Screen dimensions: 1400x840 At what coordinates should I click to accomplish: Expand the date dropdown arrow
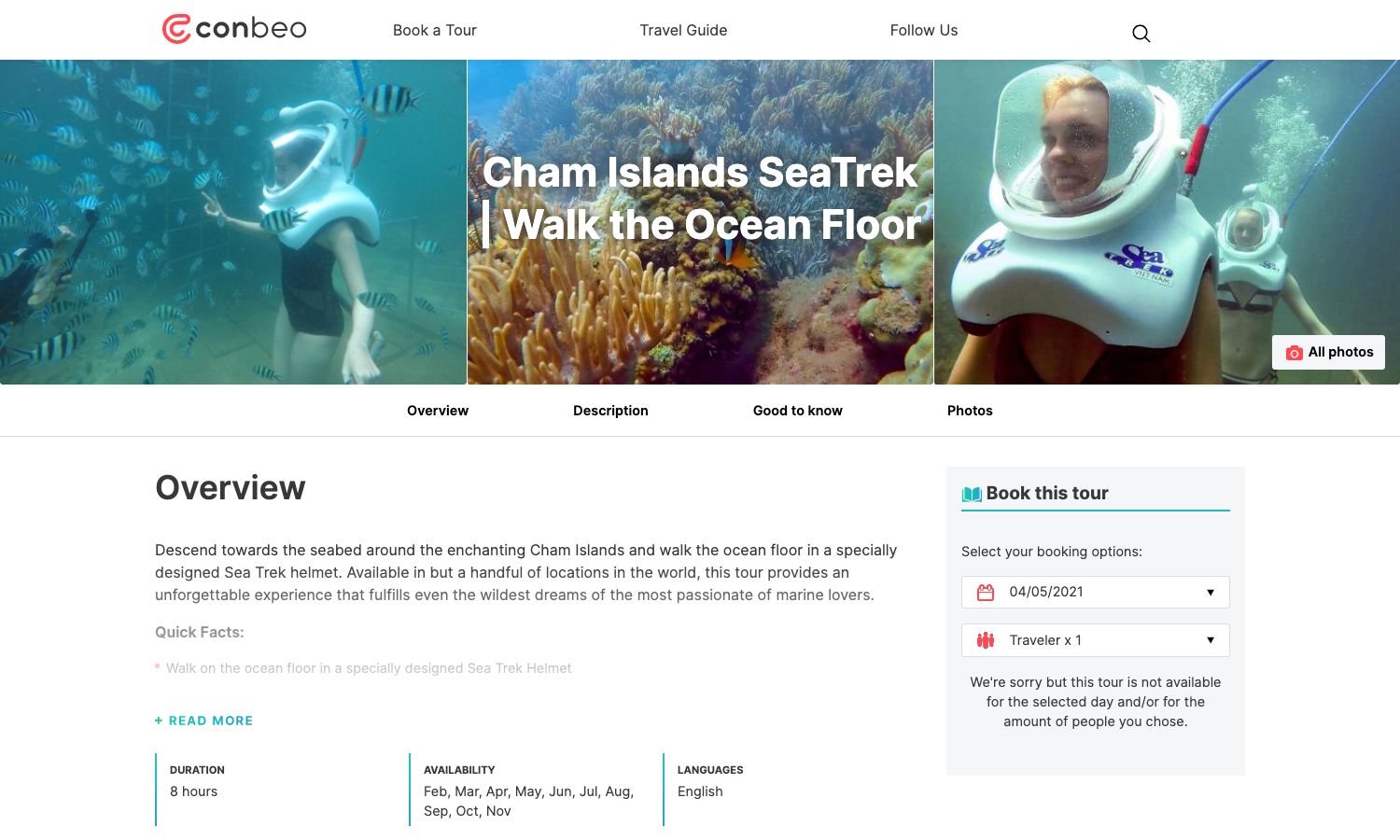coord(1211,593)
